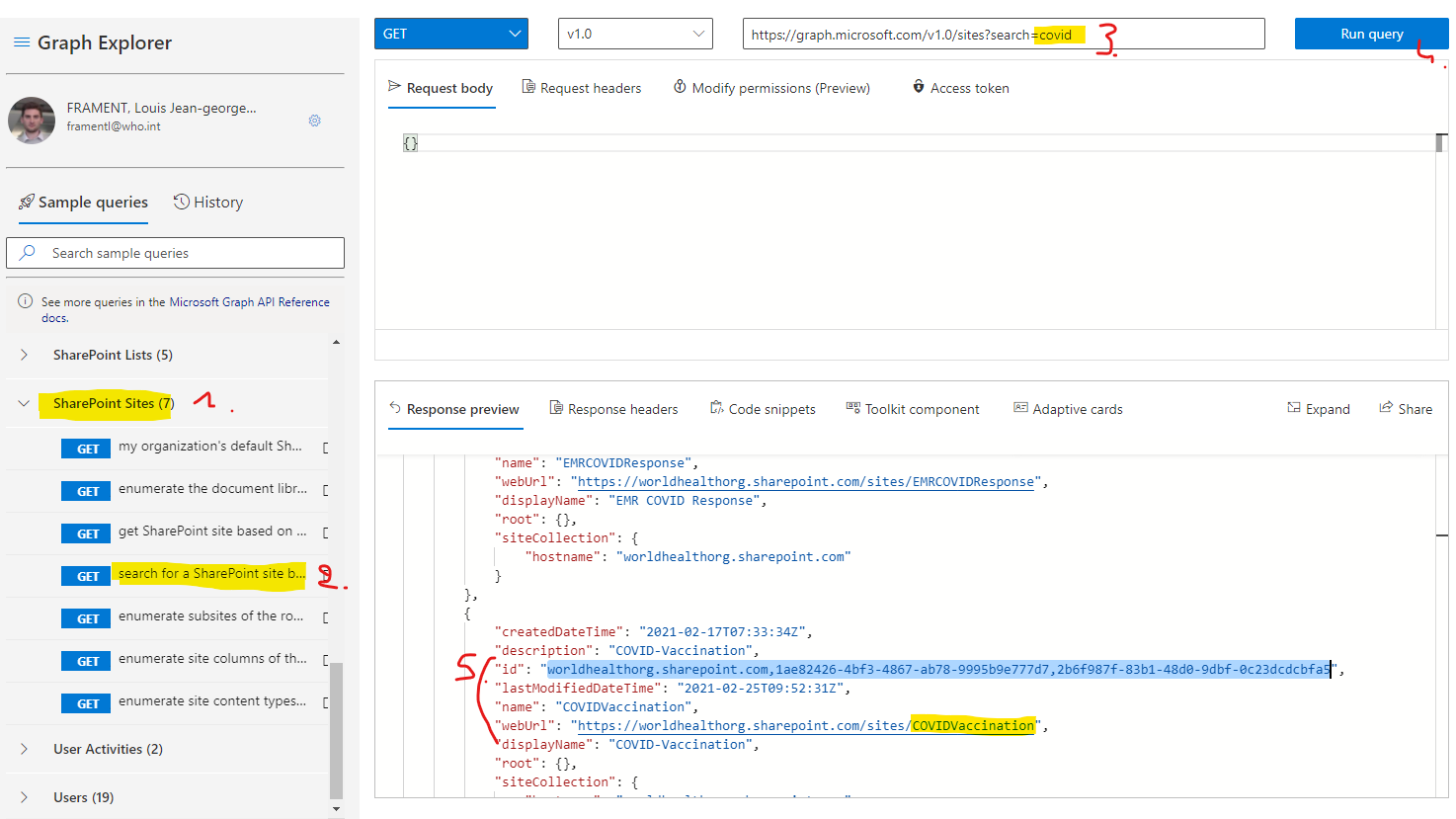Toggle the Graph Explorer hamburger menu

(22, 42)
